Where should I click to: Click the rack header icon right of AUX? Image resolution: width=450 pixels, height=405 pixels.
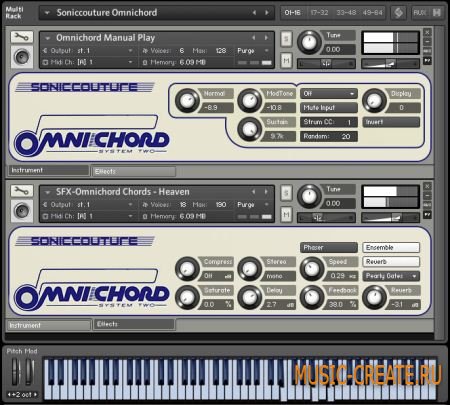(x=437, y=13)
